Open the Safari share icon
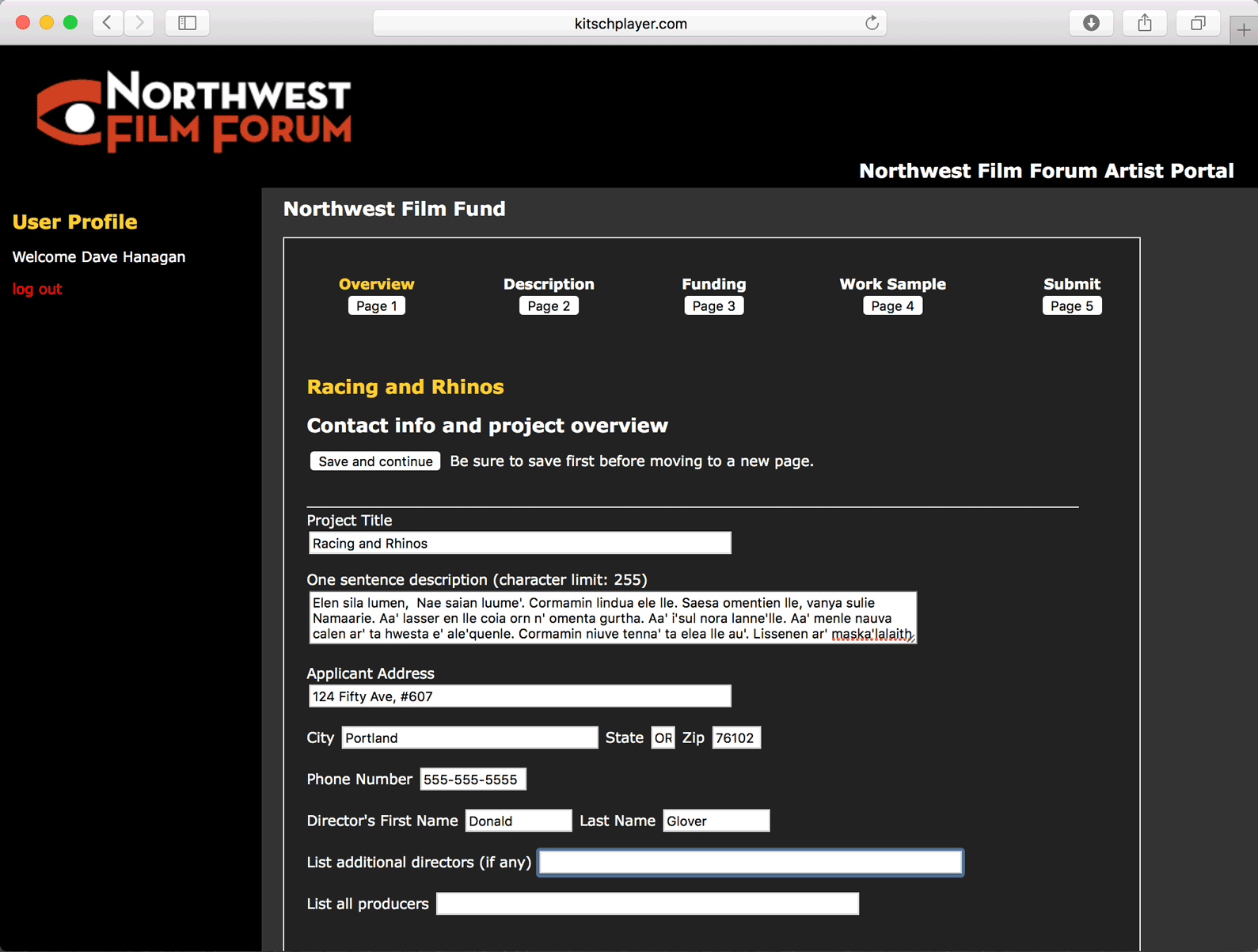Screen dimensions: 1258x952 [1145, 23]
